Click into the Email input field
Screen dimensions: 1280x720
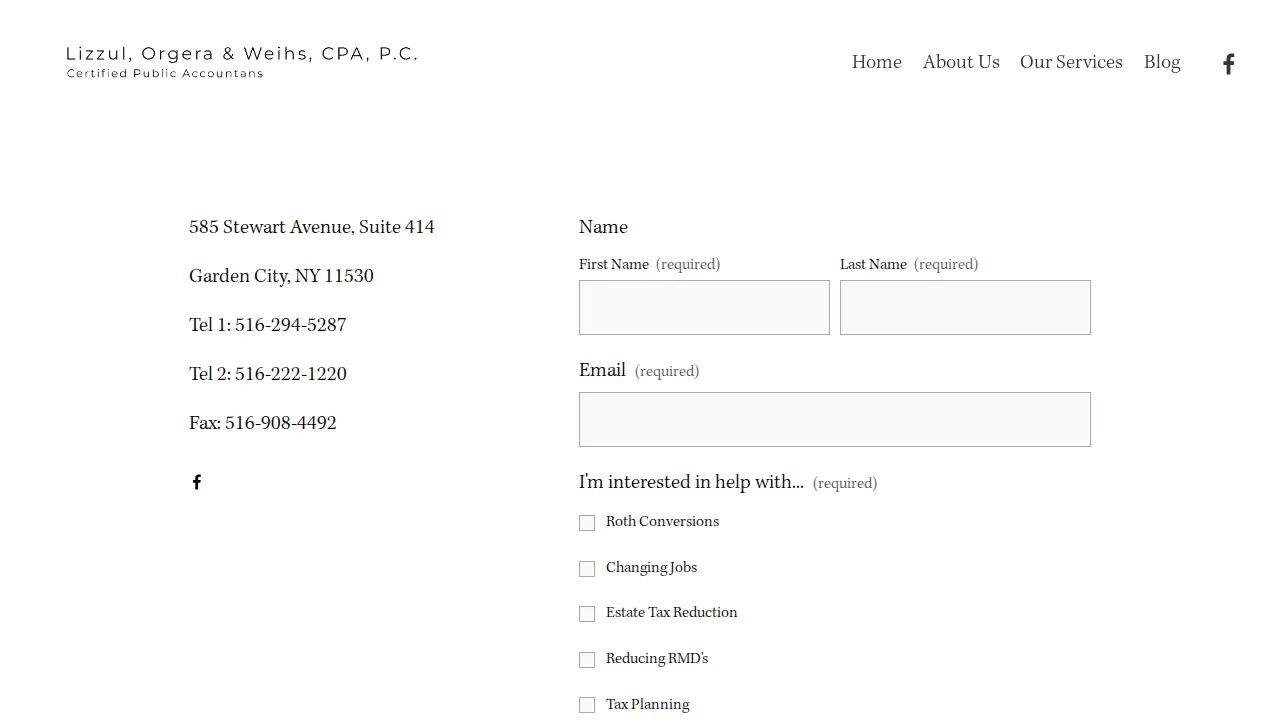[x=835, y=419]
